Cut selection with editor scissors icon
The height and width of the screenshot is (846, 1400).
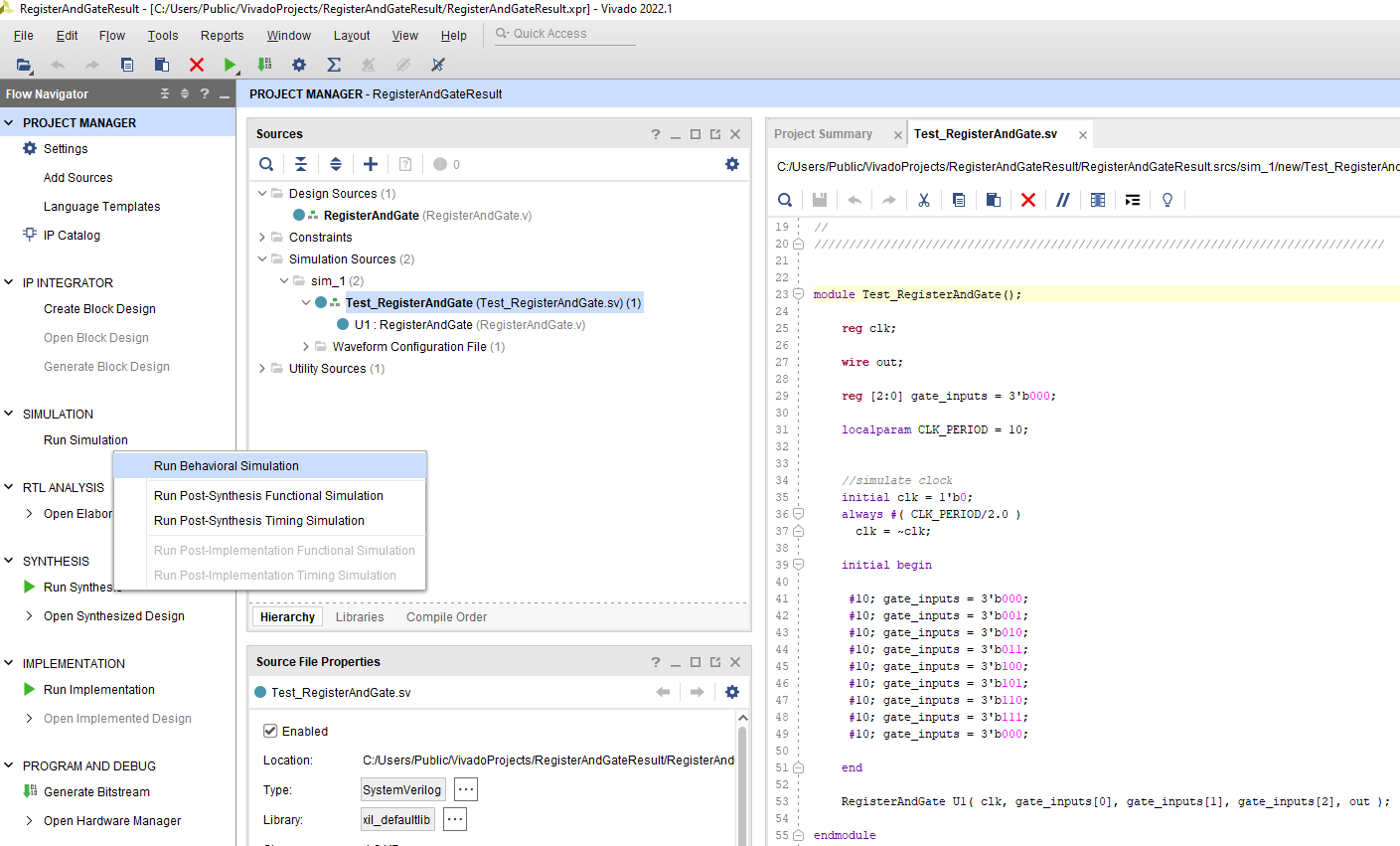click(924, 200)
